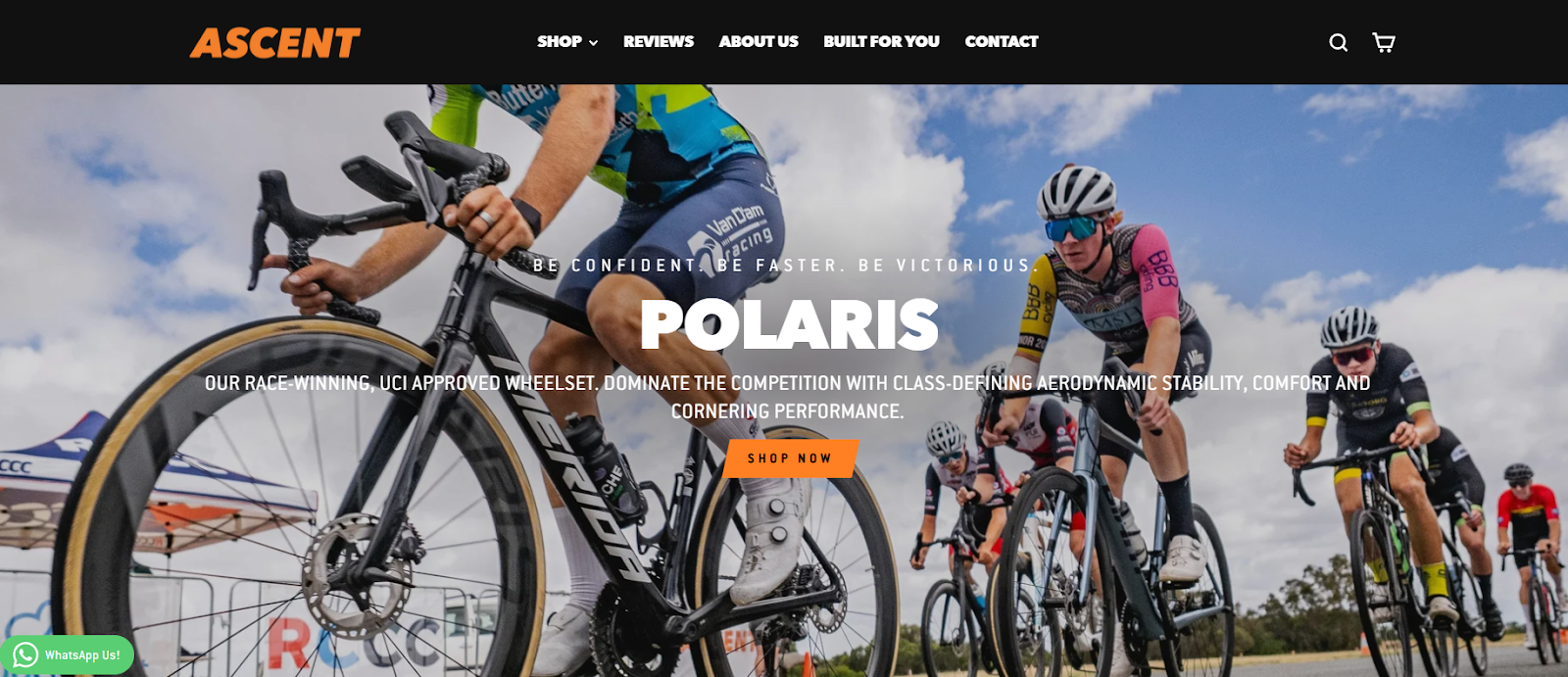Click the BE CONFIDENT tagline text
This screenshot has height=677, width=1568.
pyautogui.click(x=615, y=266)
